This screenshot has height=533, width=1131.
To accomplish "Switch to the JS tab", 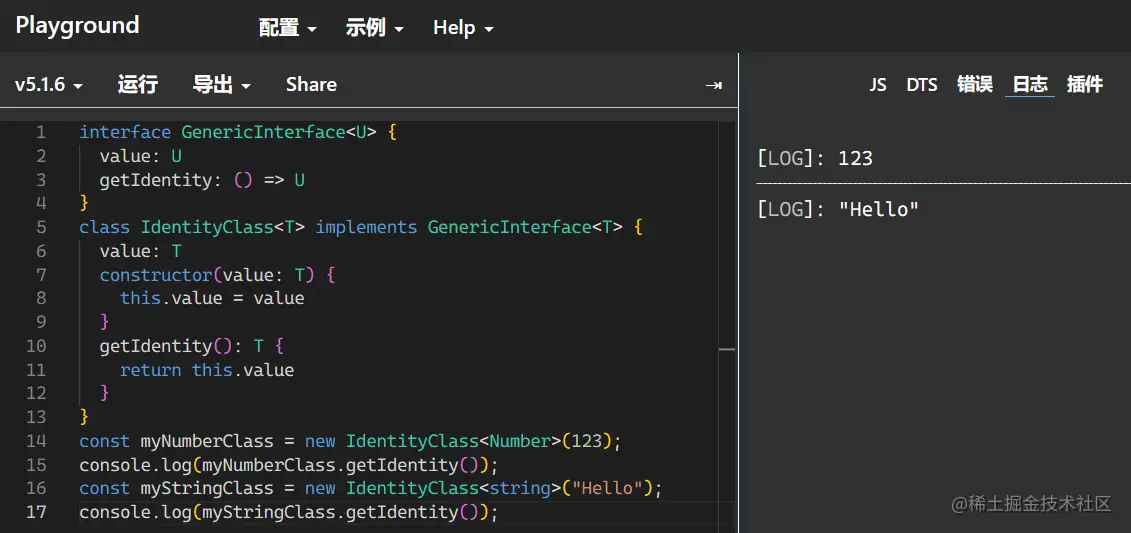I will click(877, 84).
